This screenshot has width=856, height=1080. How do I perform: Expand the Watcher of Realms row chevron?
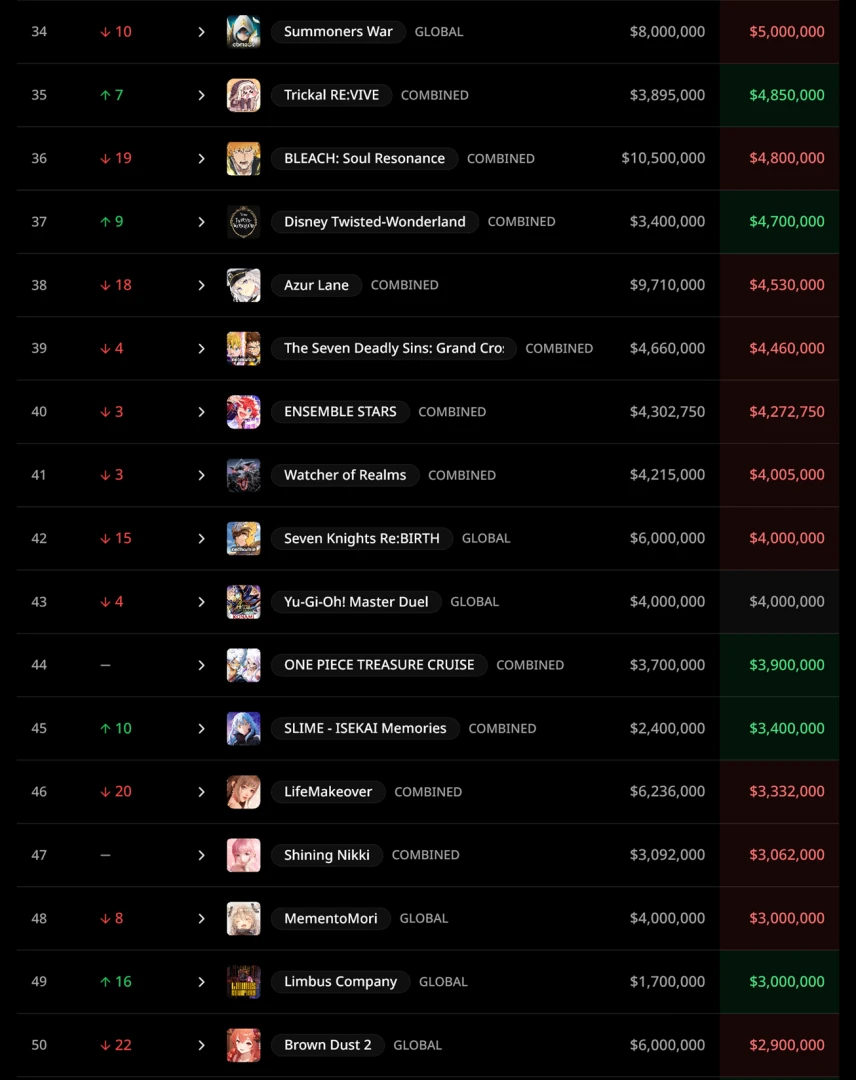(201, 475)
